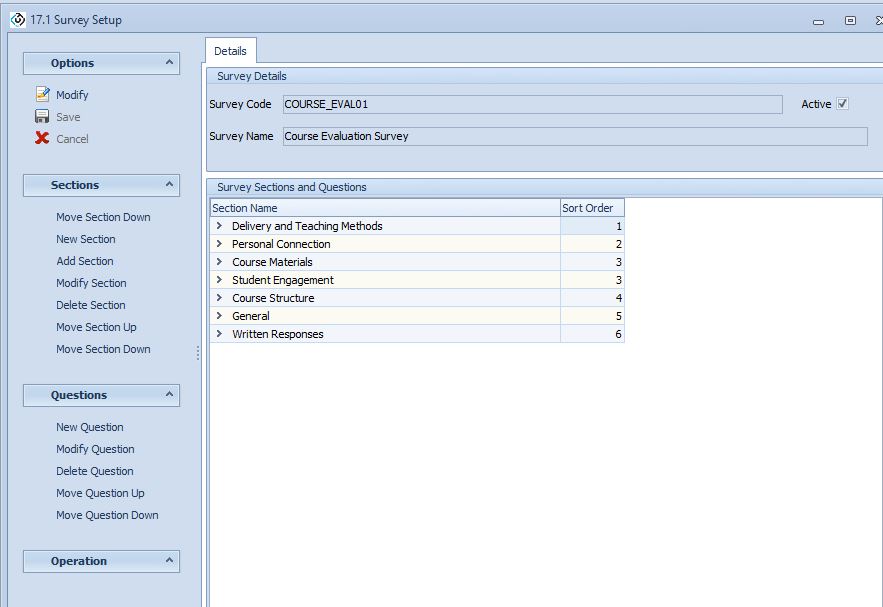Screen dimensions: 883x607
Task: Click the Save floppy disk icon
Action: (x=42, y=117)
